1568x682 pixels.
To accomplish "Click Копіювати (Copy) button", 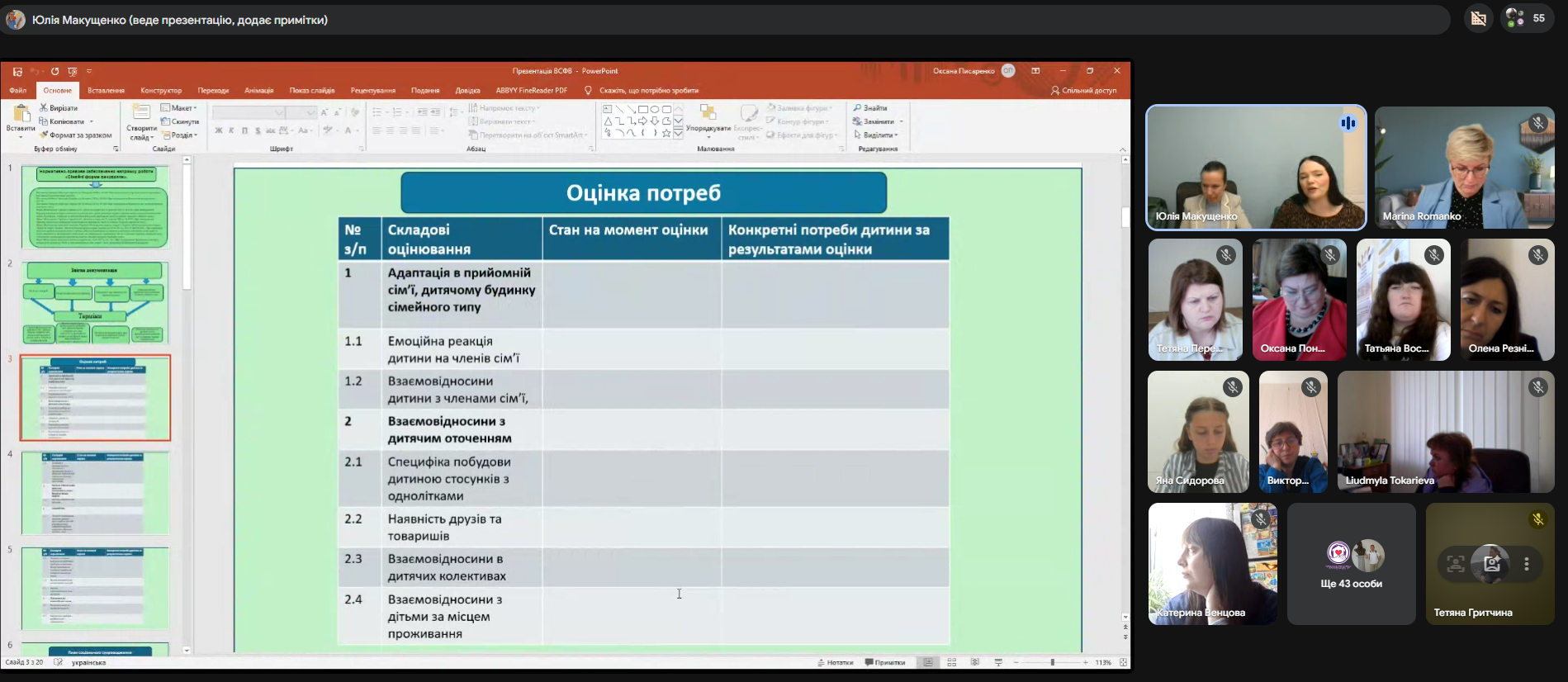I will [62, 121].
